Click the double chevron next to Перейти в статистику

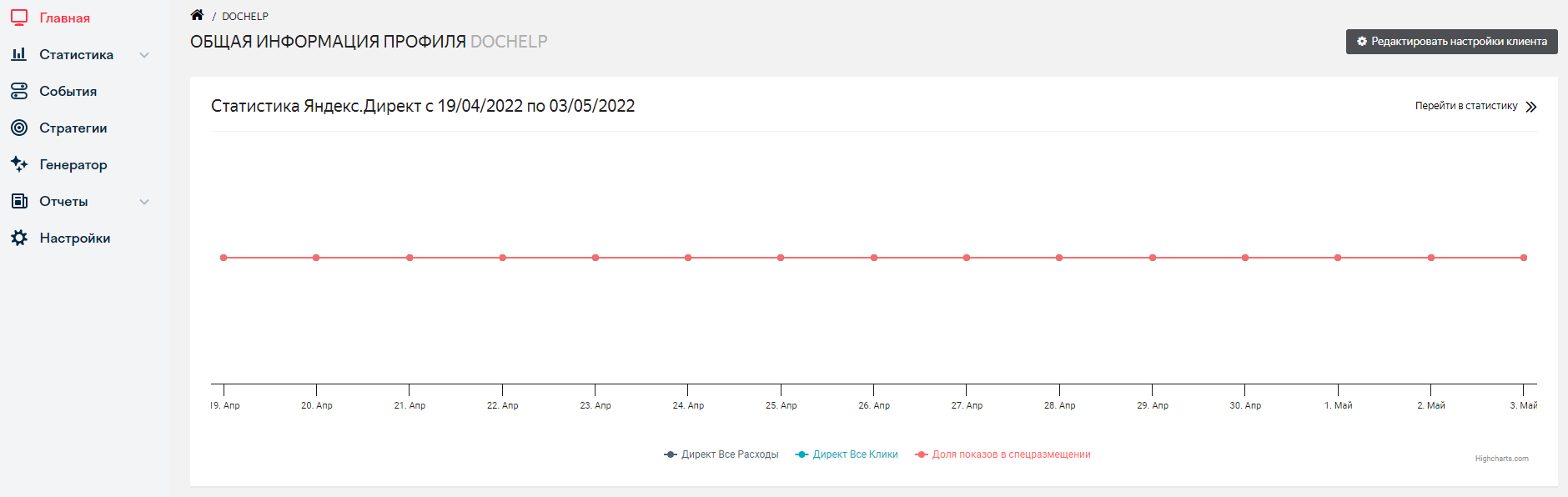(x=1530, y=107)
